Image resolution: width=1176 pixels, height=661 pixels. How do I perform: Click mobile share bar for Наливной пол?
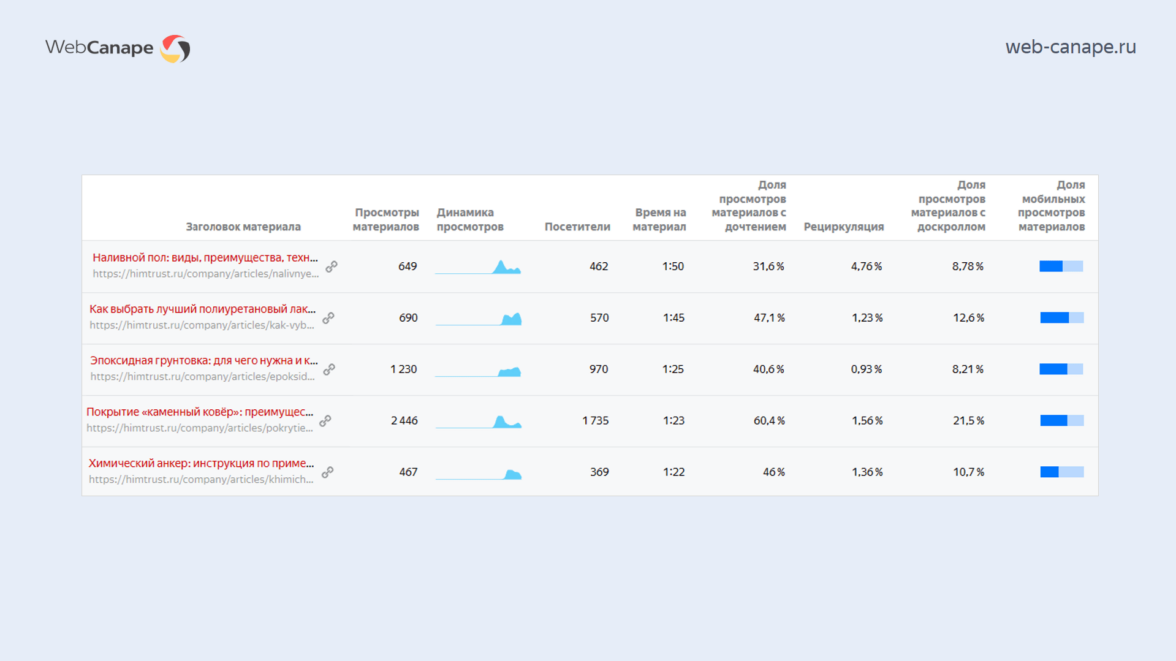click(1061, 266)
